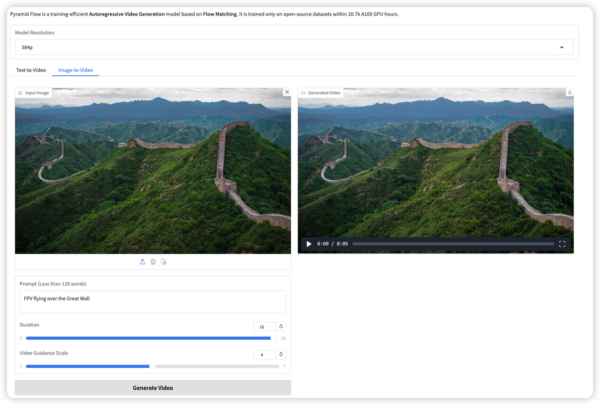Click the Video Guidance Scale number field
The width and height of the screenshot is (600, 405).
tap(263, 354)
